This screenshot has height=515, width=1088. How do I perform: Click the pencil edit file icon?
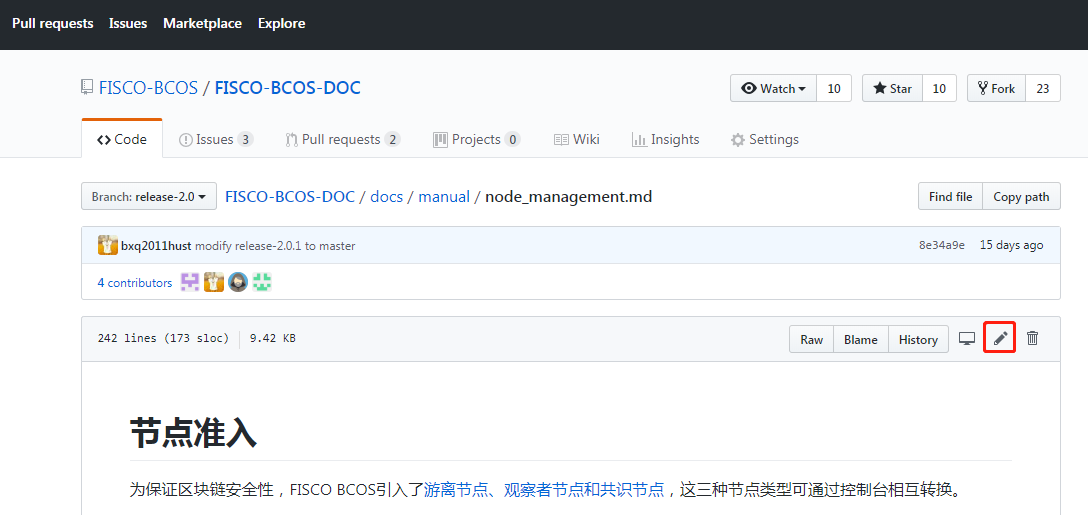[x=1000, y=338]
